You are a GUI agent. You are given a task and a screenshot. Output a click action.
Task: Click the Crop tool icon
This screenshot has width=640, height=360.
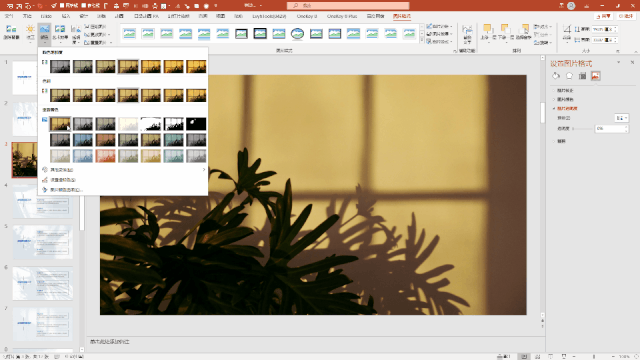[x=567, y=33]
